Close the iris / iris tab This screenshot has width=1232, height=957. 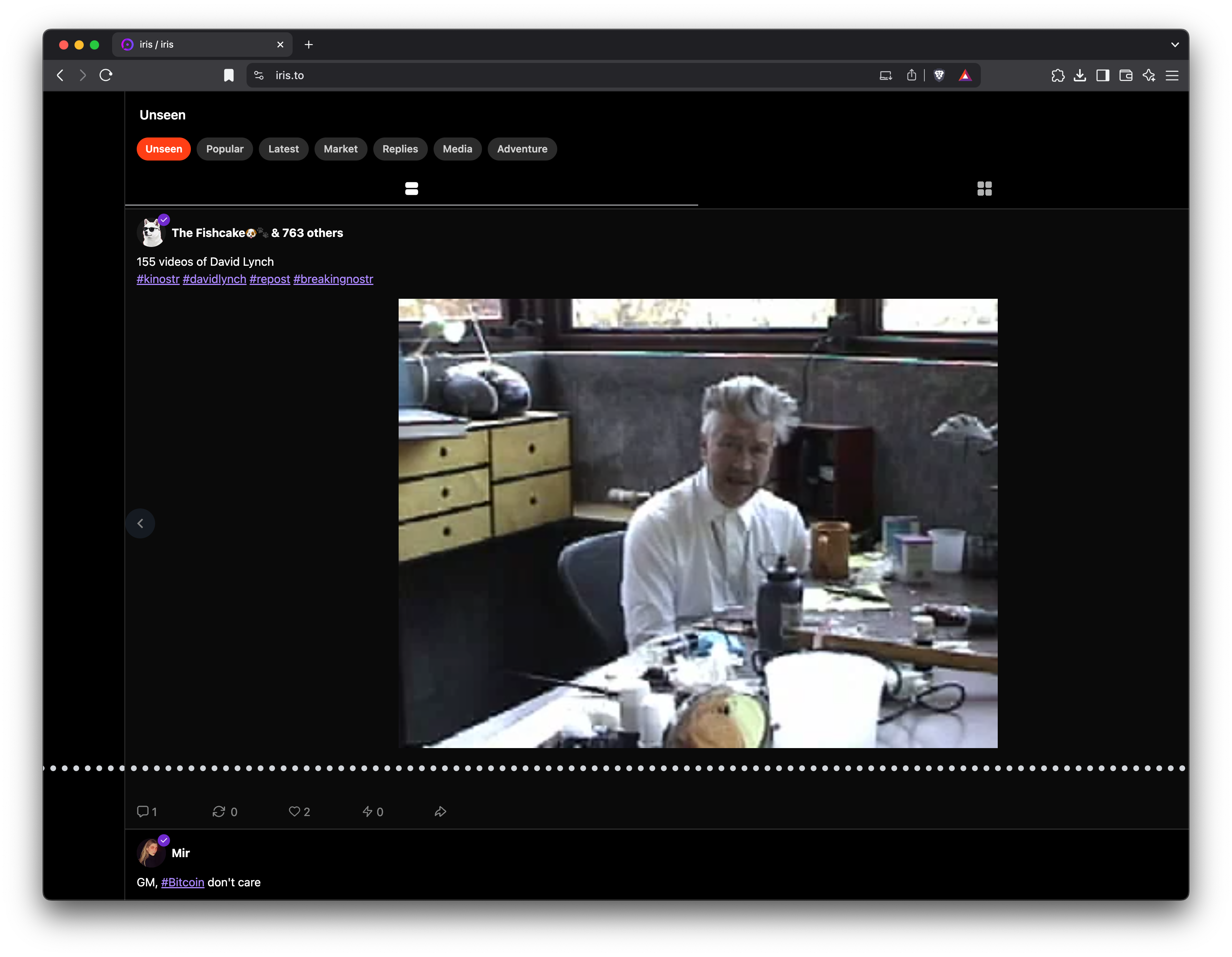click(280, 45)
